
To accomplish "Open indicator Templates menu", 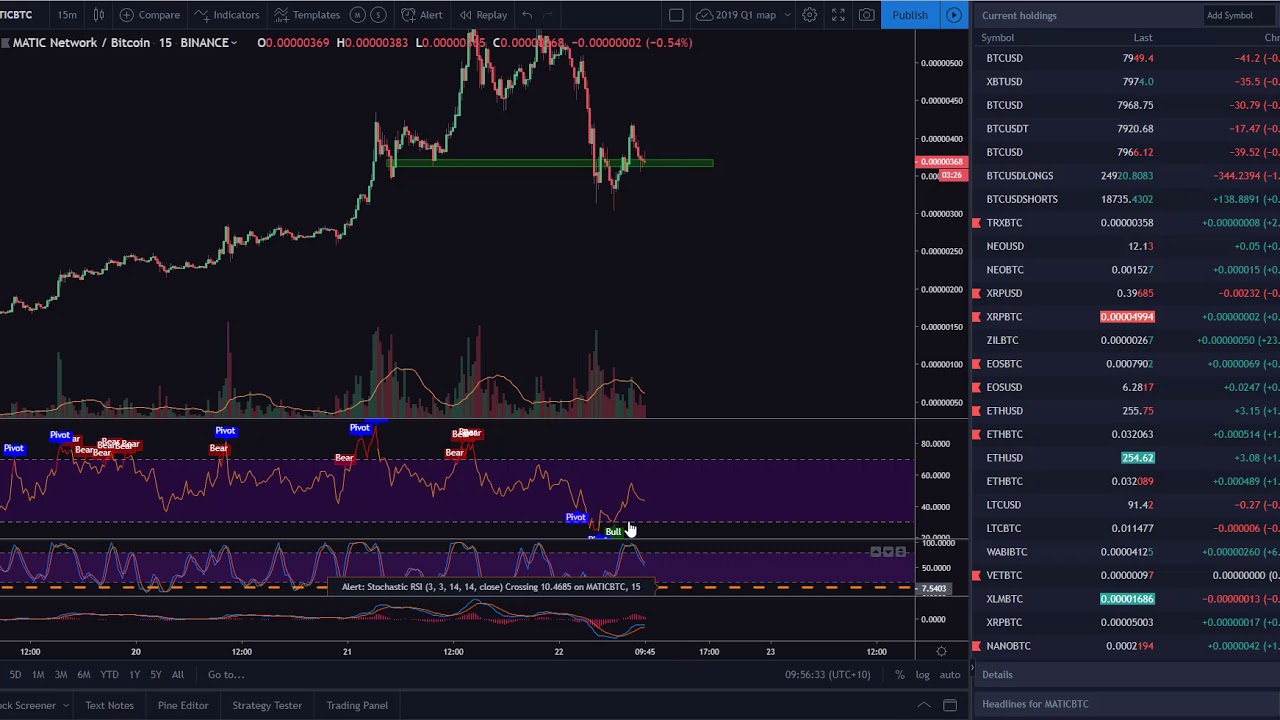I will pos(307,15).
